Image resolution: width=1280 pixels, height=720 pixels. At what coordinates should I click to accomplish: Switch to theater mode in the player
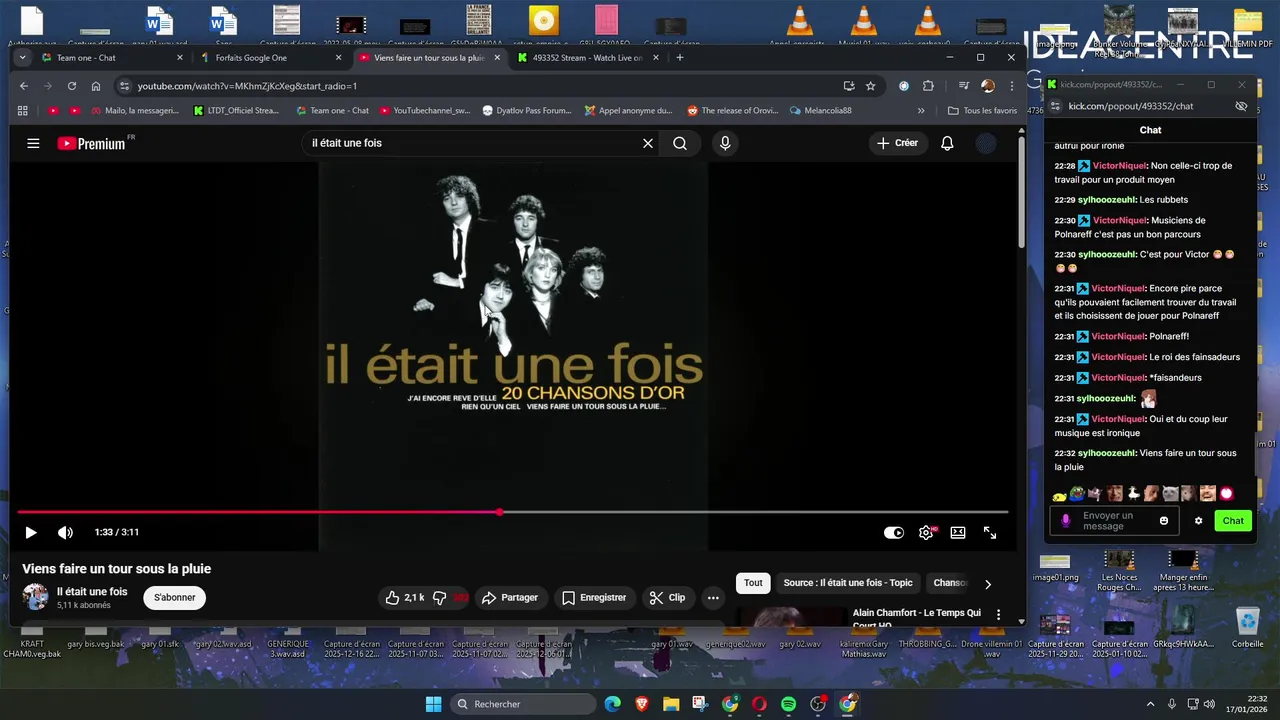point(958,533)
